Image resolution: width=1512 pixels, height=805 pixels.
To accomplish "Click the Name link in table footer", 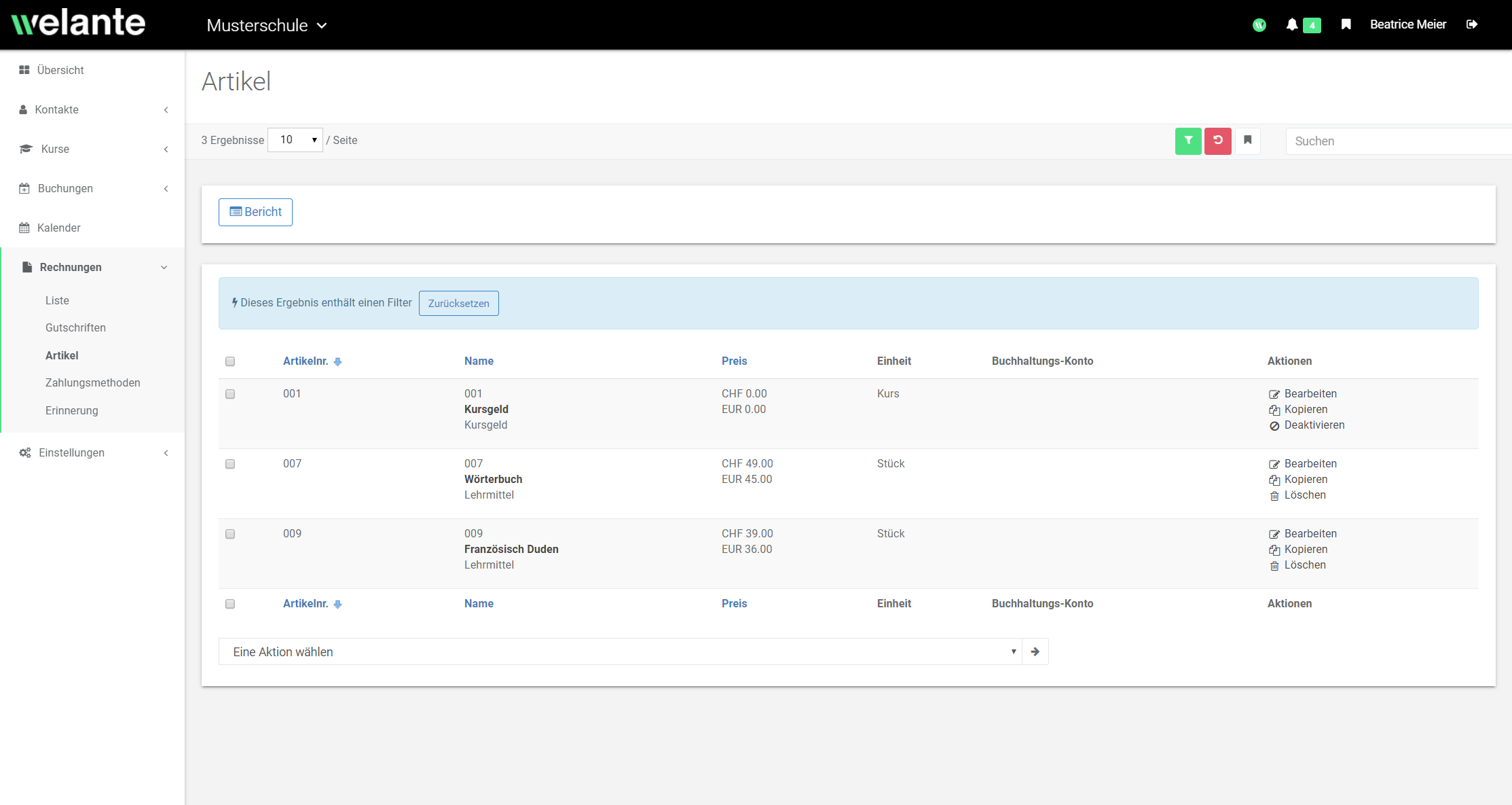I will 479,603.
